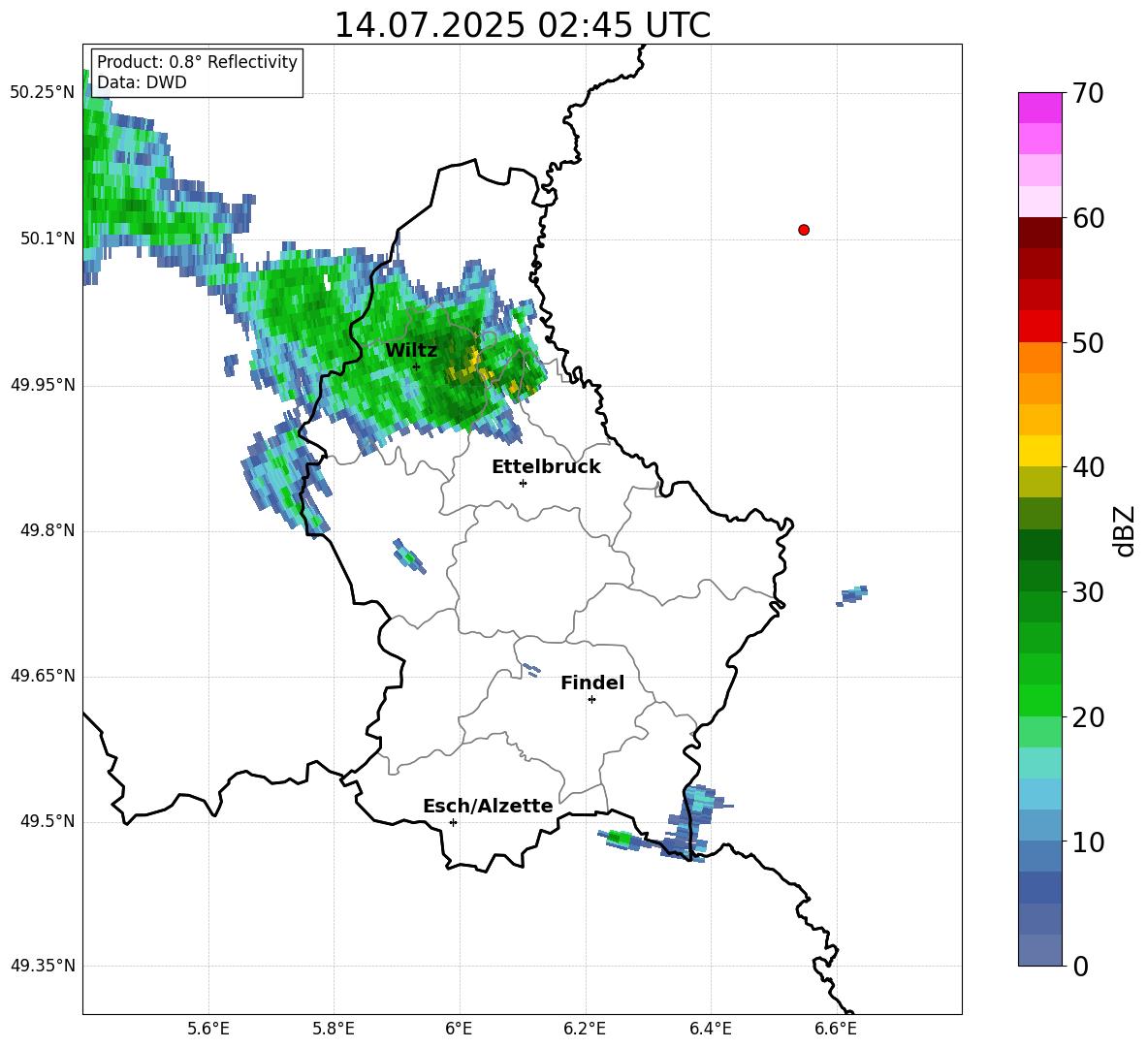Click the title 14.07.2025 02:45 UTC
The image size is (1148, 1048).
pos(522,25)
